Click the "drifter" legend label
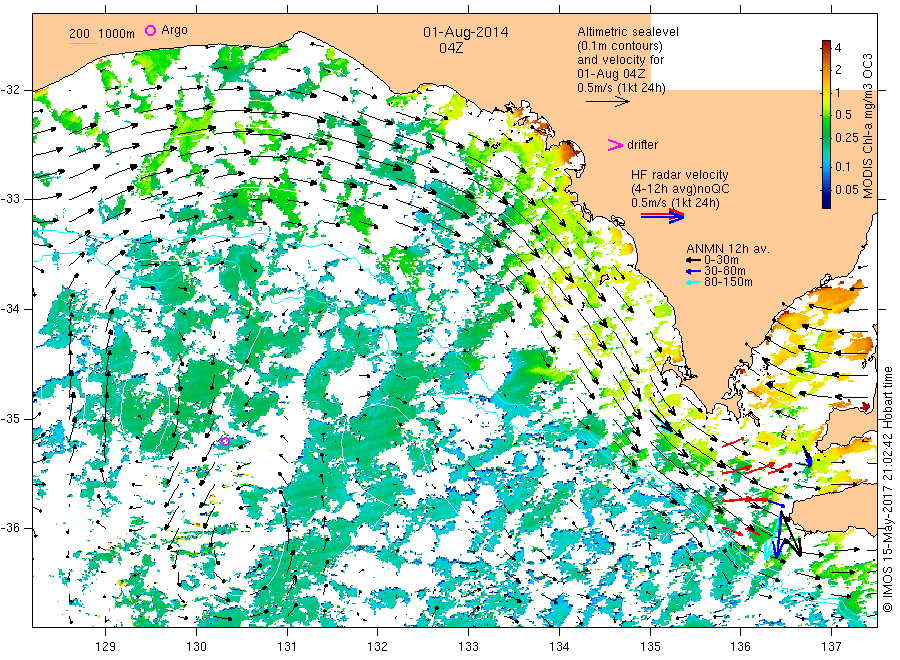900x660 pixels. 642,145
